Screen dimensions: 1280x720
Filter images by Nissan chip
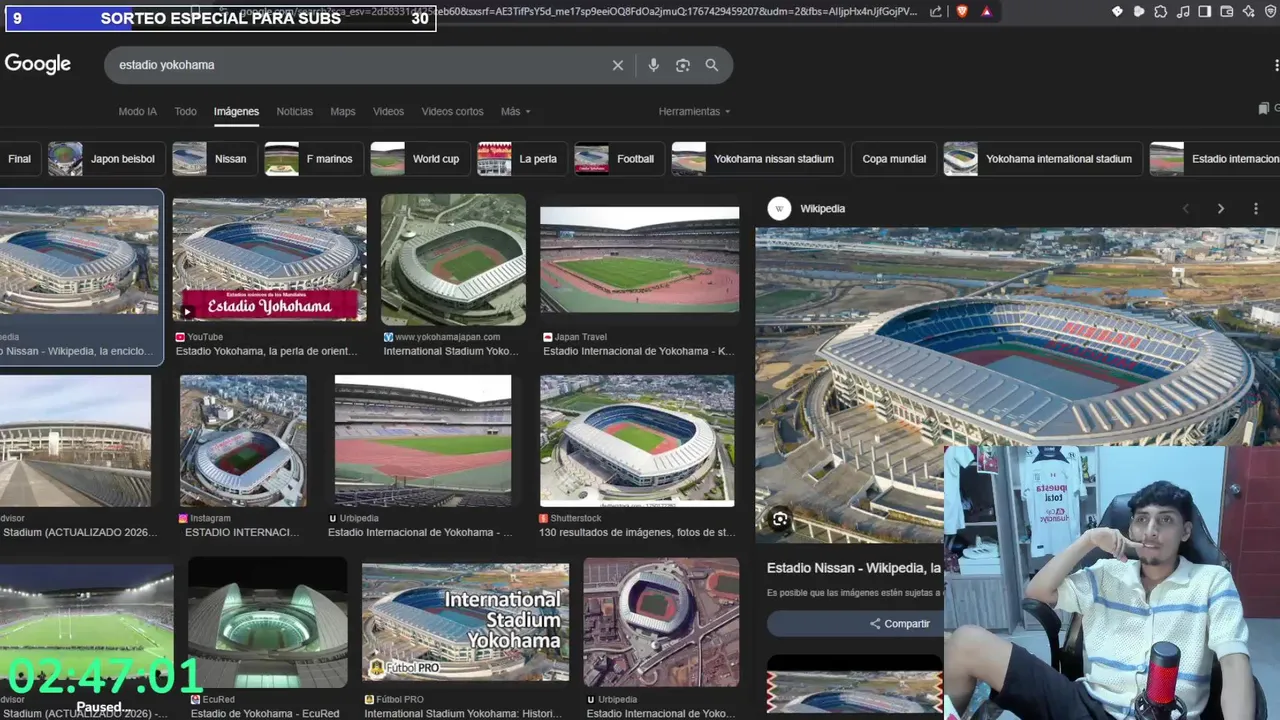[x=213, y=159]
